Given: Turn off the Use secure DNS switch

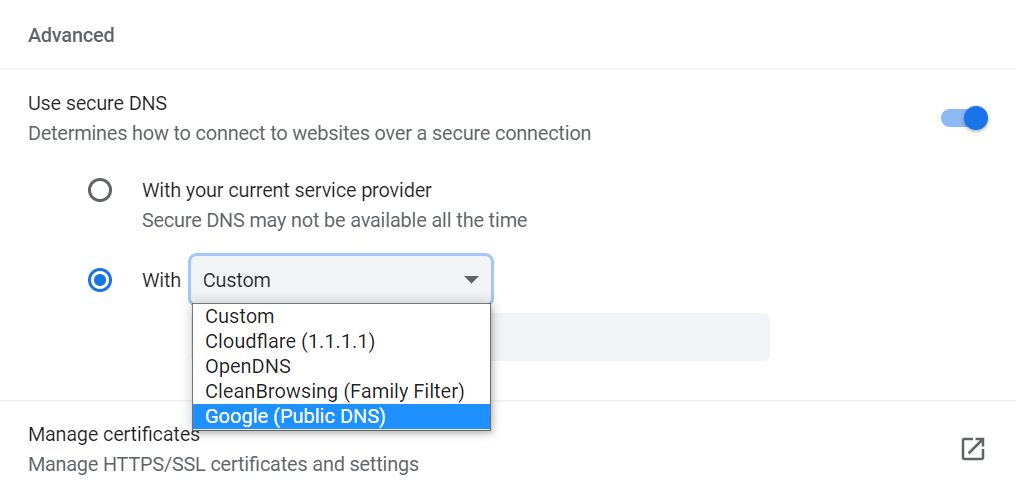Looking at the screenshot, I should (965, 118).
